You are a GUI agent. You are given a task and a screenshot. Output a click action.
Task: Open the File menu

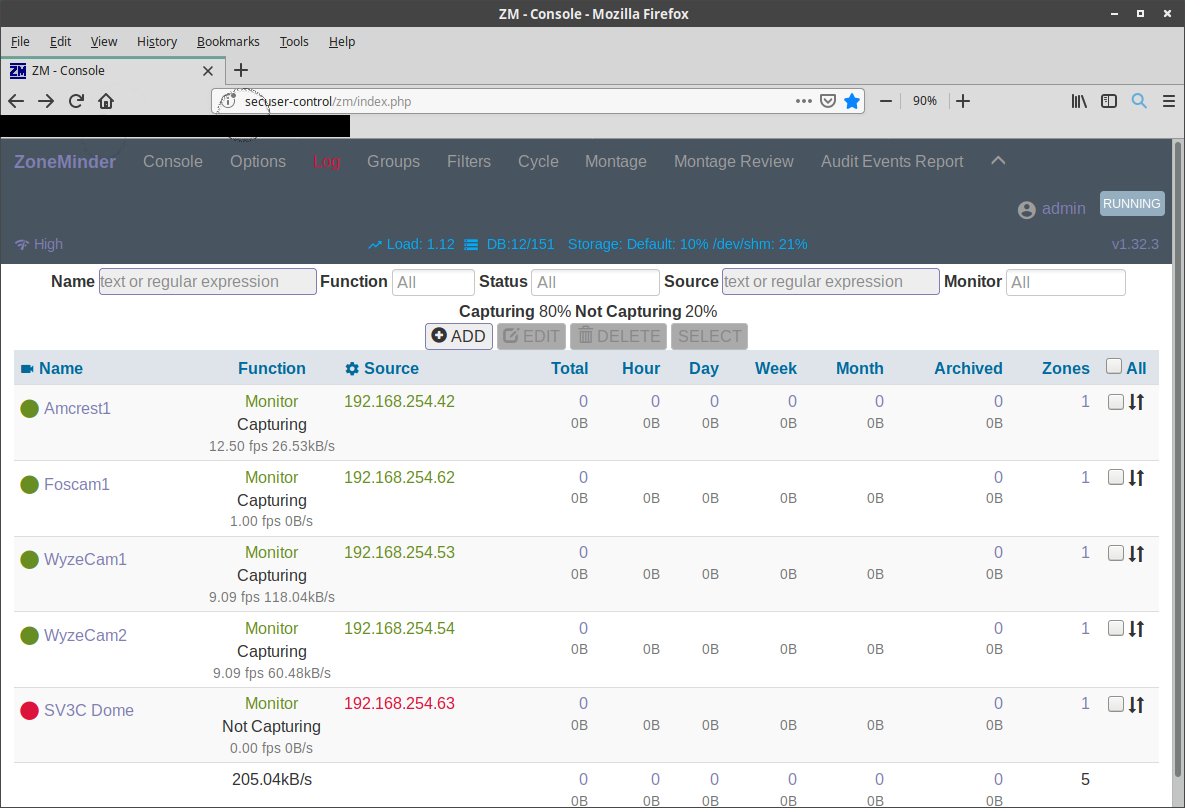coord(20,42)
